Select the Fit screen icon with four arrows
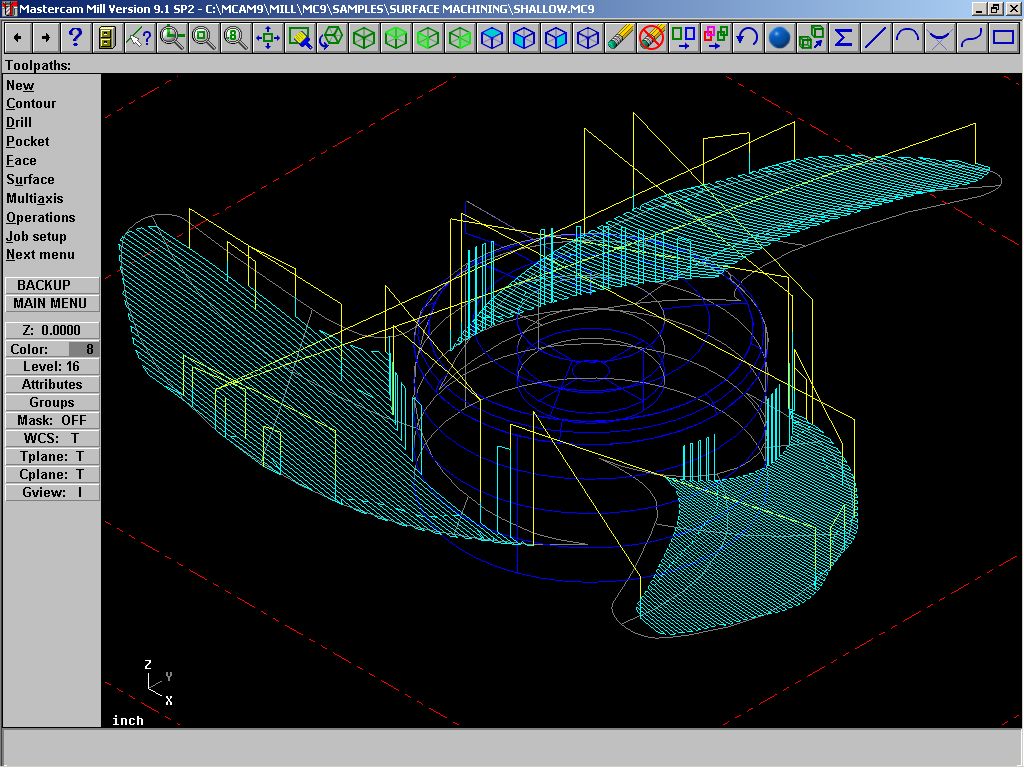This screenshot has width=1024, height=768. click(268, 38)
